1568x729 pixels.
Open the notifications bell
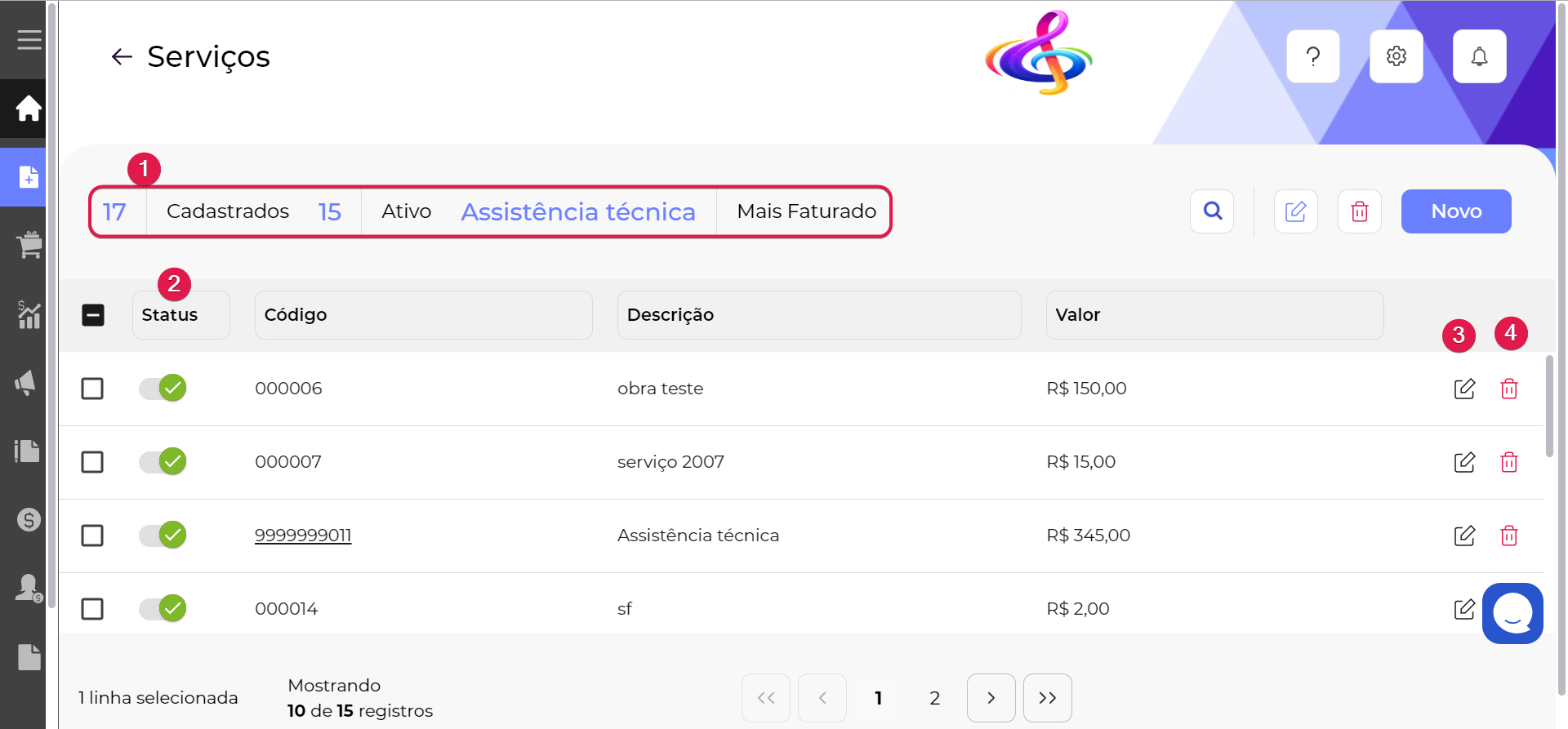[x=1479, y=56]
